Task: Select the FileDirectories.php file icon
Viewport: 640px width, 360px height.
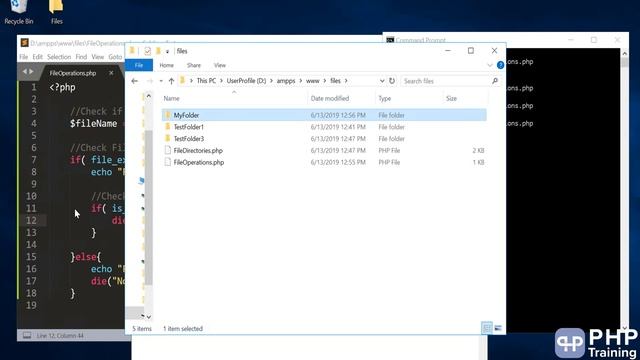Action: point(168,151)
